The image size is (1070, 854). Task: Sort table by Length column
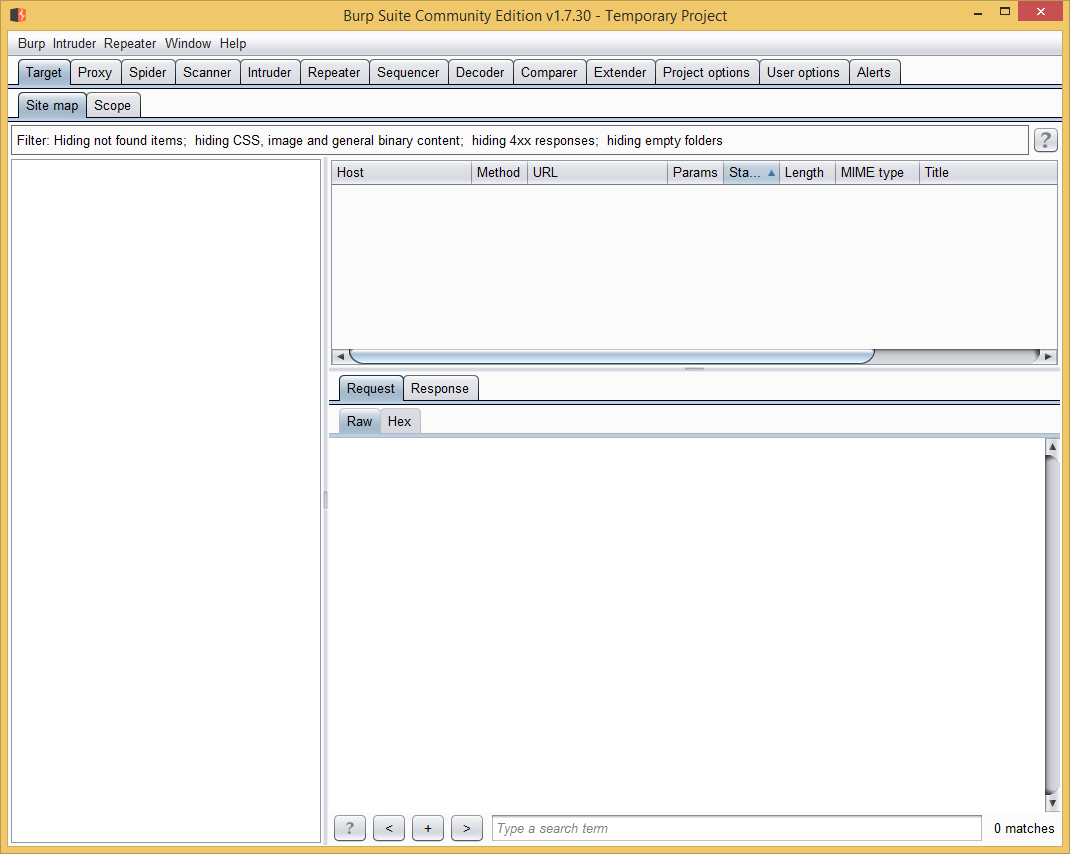pyautogui.click(x=807, y=173)
